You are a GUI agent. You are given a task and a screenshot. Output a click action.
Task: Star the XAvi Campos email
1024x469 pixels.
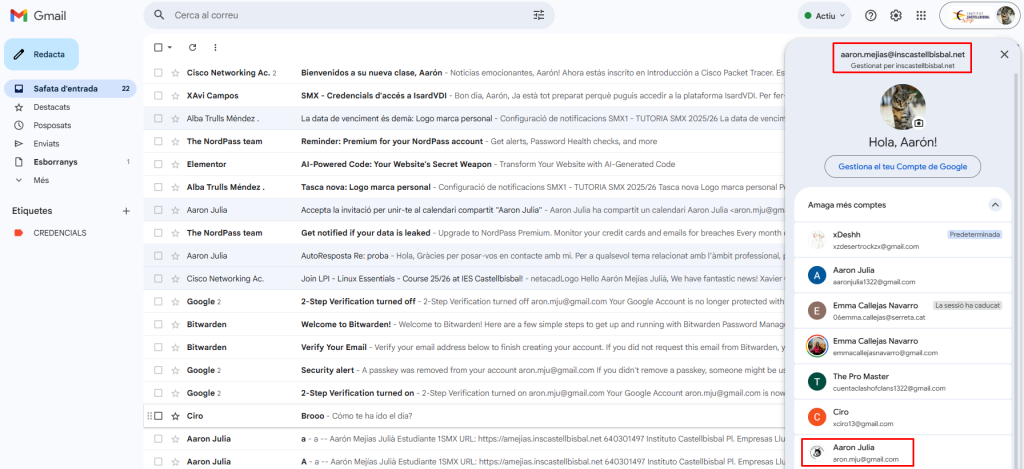coord(175,95)
